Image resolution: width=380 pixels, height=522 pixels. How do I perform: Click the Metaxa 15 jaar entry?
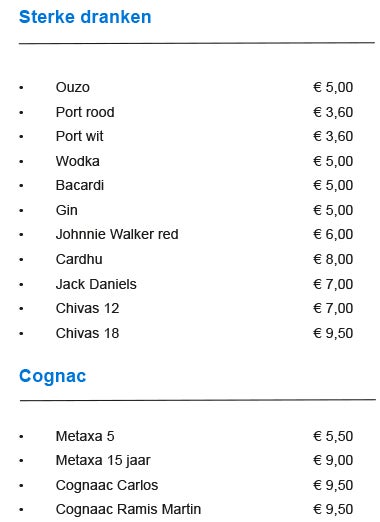pos(103,460)
